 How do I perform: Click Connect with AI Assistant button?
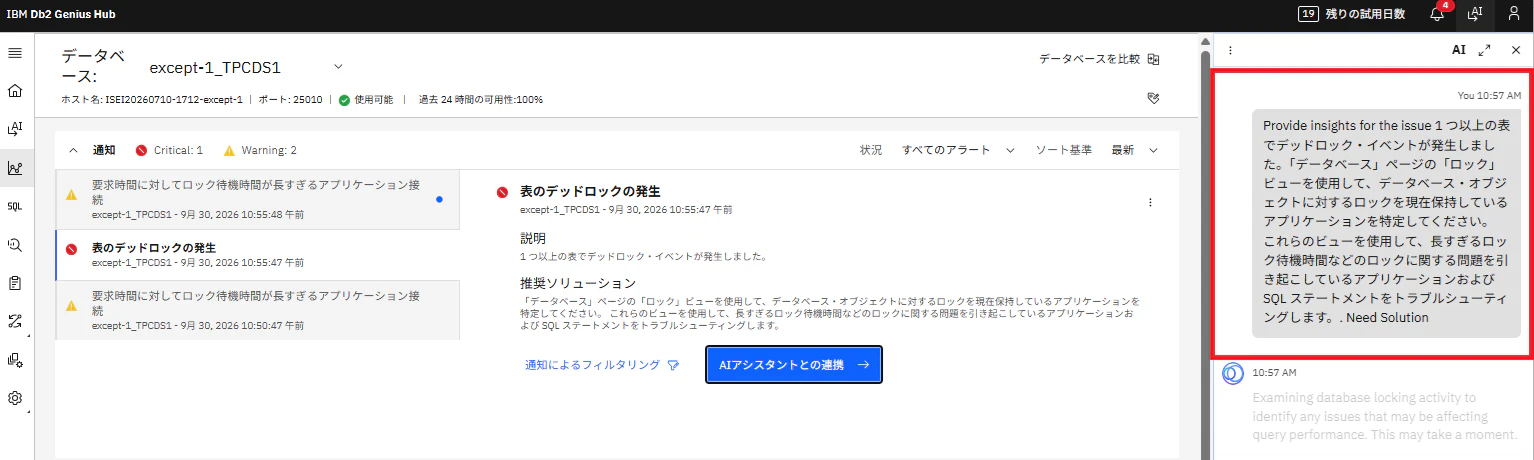pyautogui.click(x=794, y=366)
